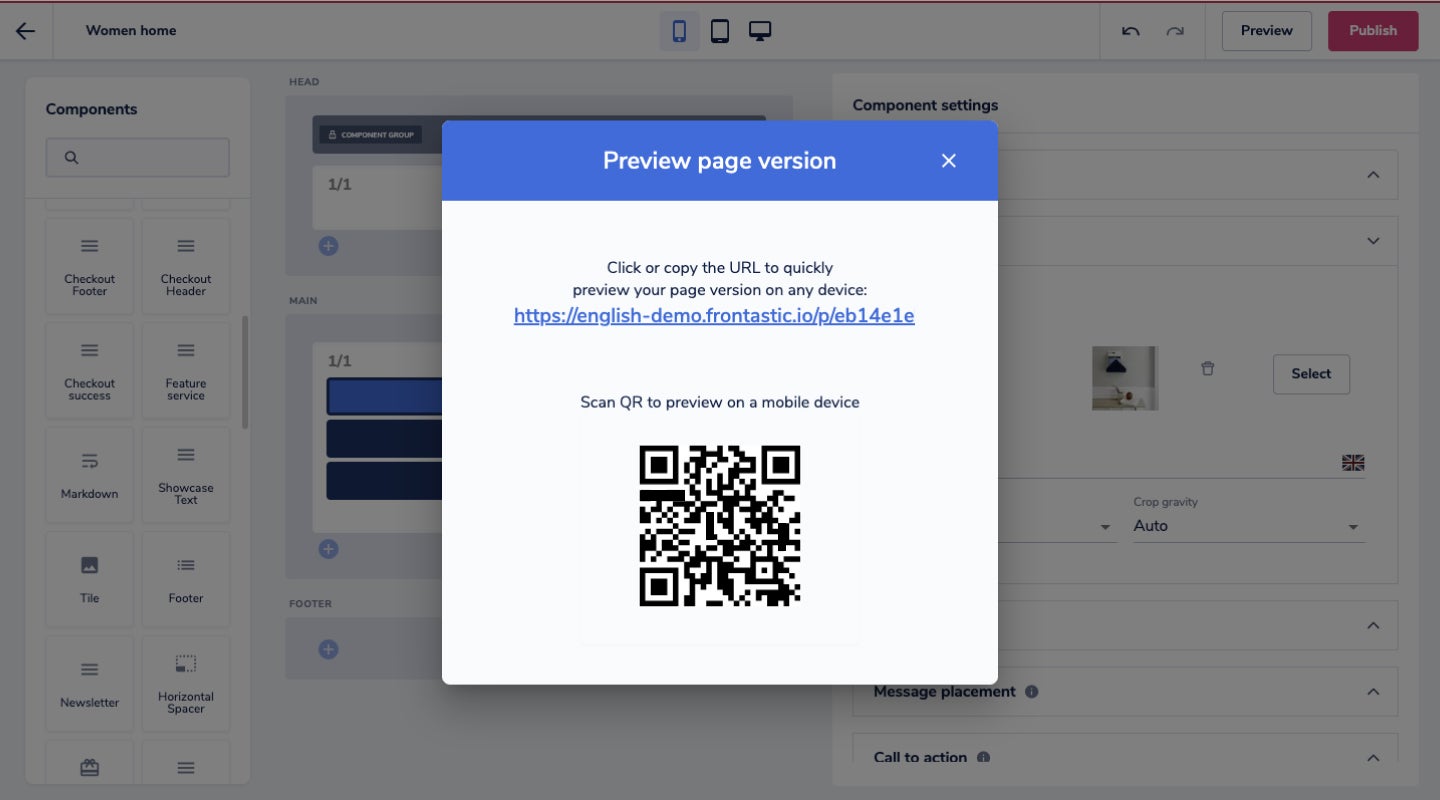1440x800 pixels.
Task: Switch to tablet viewport
Action: tap(720, 31)
